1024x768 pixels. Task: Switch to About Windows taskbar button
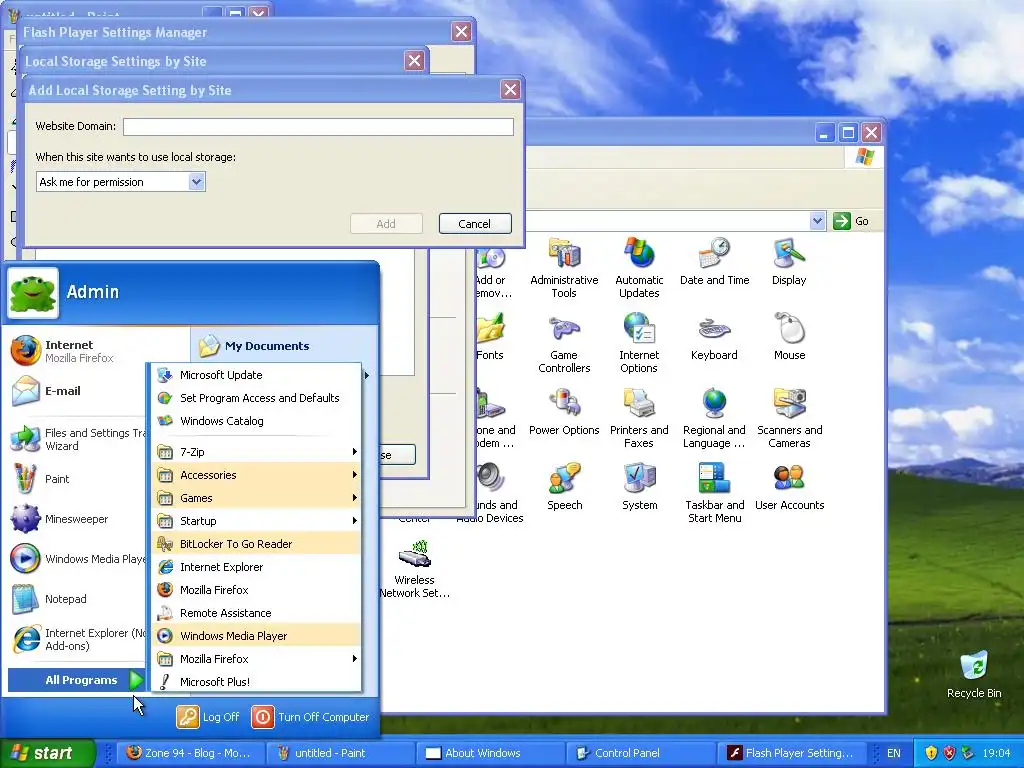(x=490, y=753)
